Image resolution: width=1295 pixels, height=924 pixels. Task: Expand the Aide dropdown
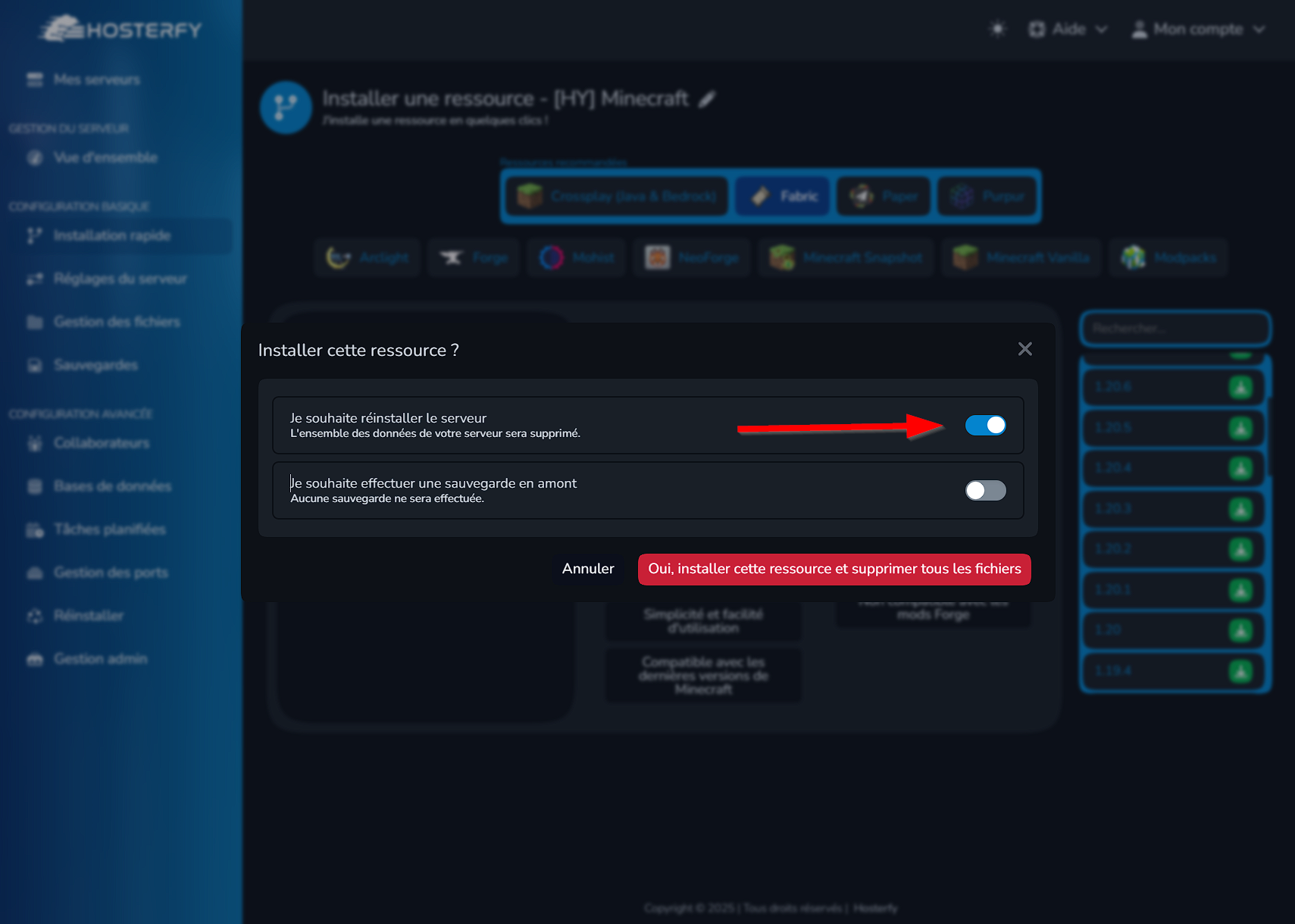(x=1068, y=29)
